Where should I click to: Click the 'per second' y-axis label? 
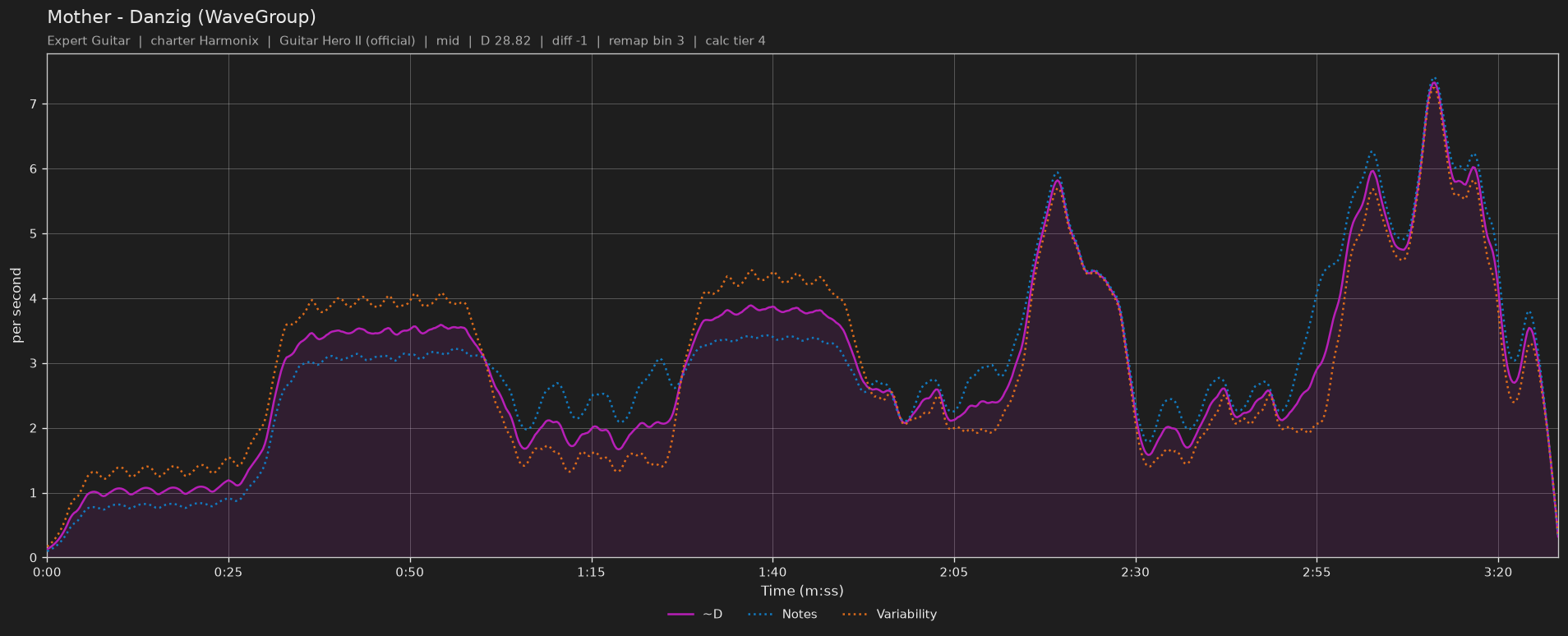coord(16,306)
